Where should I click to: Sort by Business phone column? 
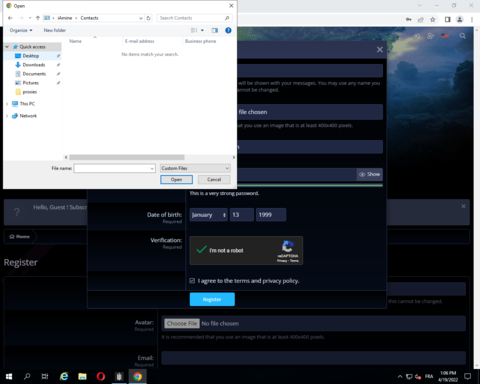click(201, 41)
